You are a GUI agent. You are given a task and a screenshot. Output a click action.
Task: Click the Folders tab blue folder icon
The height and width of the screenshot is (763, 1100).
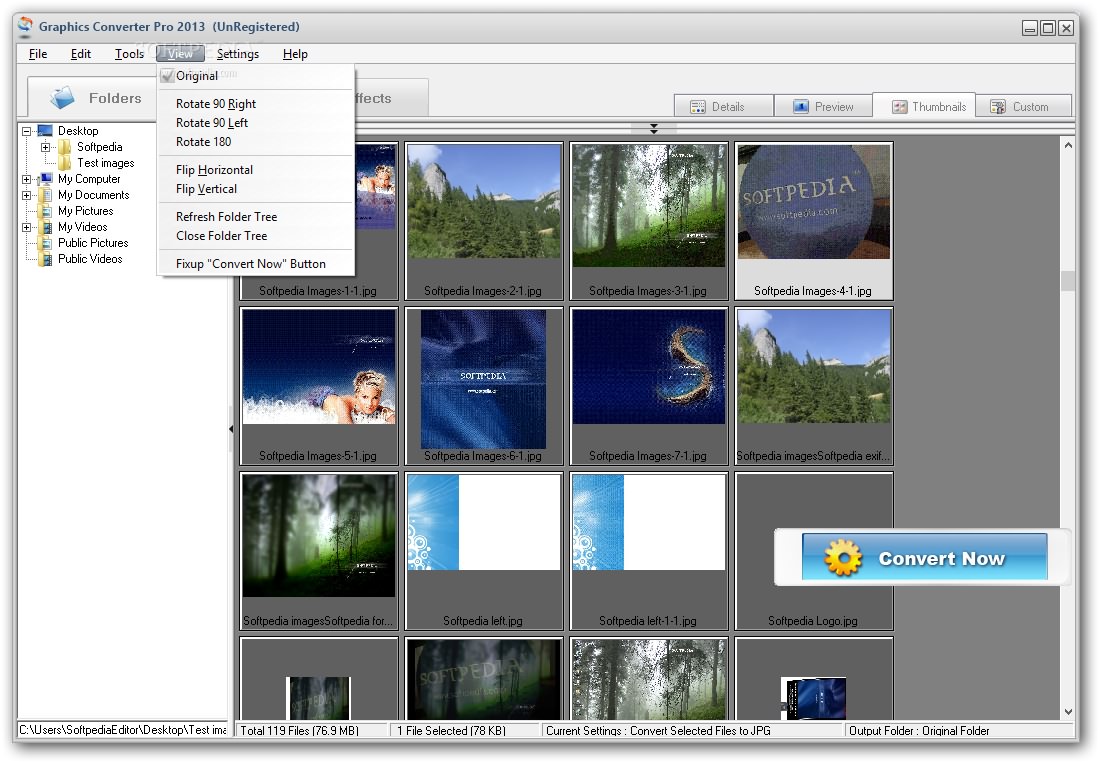(x=62, y=97)
